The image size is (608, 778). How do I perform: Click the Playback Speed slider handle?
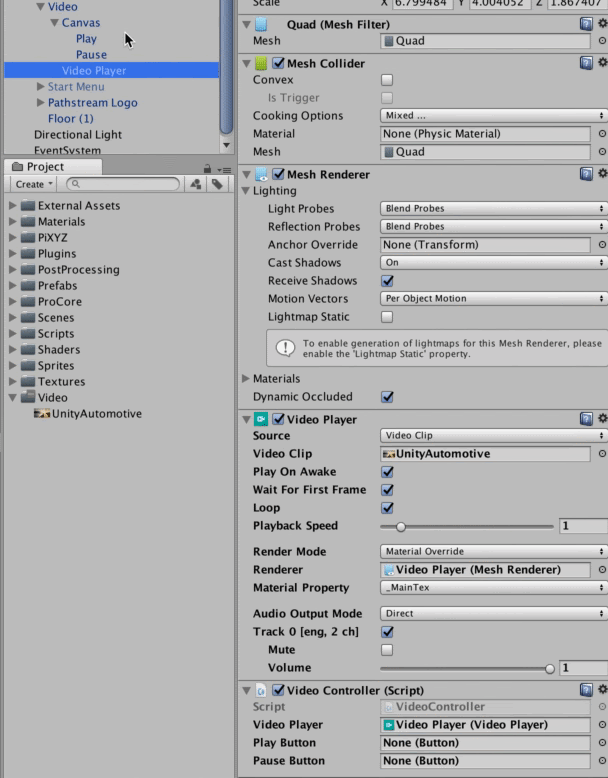click(401, 526)
